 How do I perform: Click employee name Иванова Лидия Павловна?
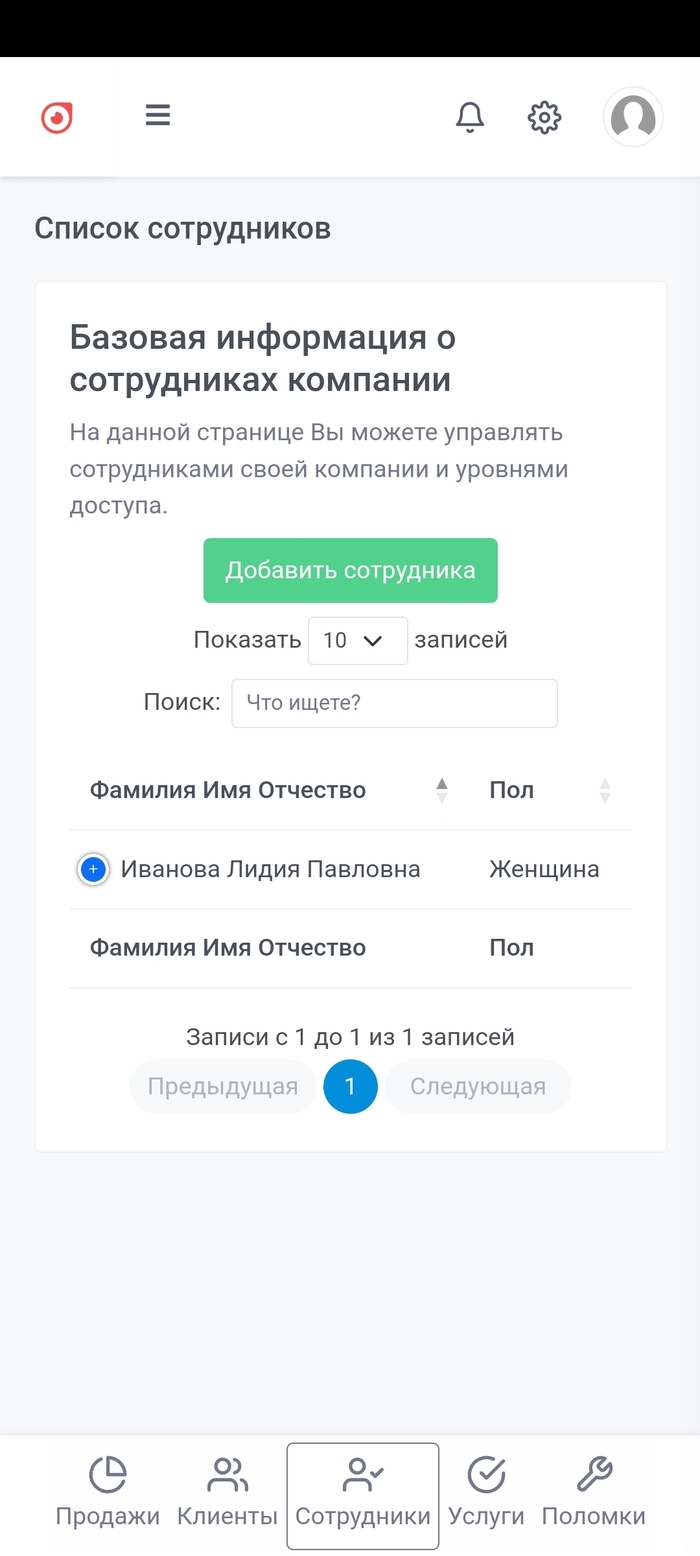coord(270,870)
